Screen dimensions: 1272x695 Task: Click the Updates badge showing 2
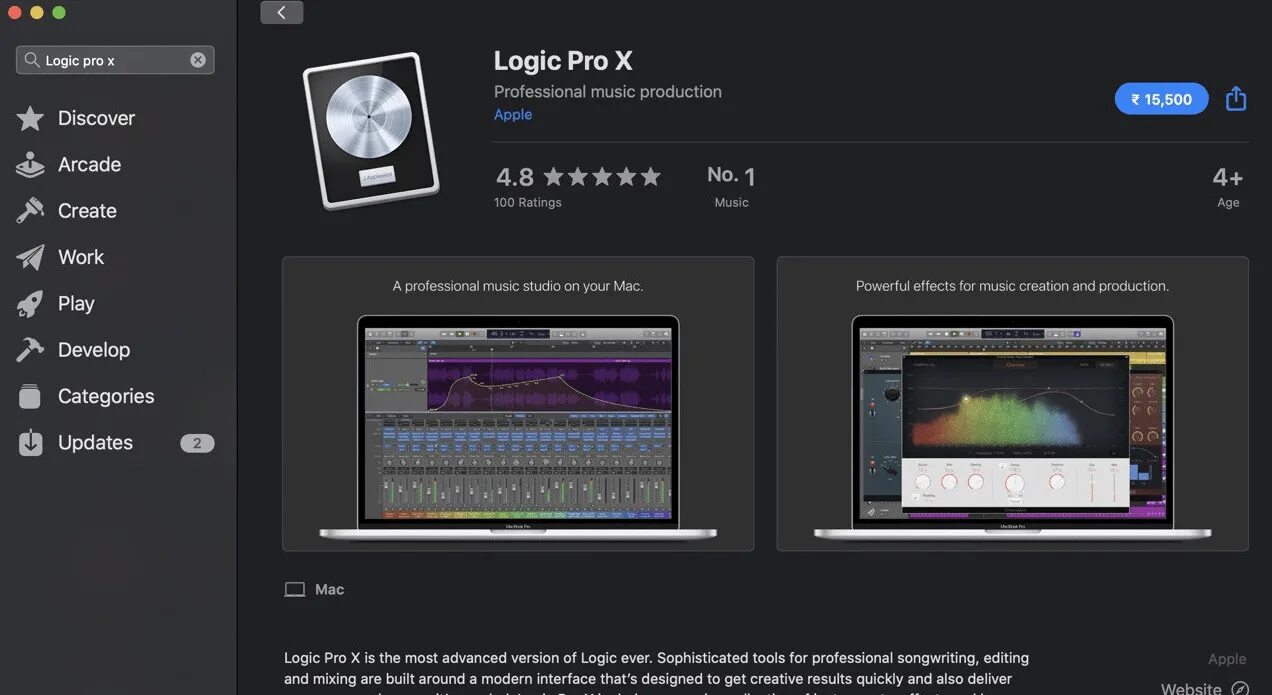pos(197,443)
